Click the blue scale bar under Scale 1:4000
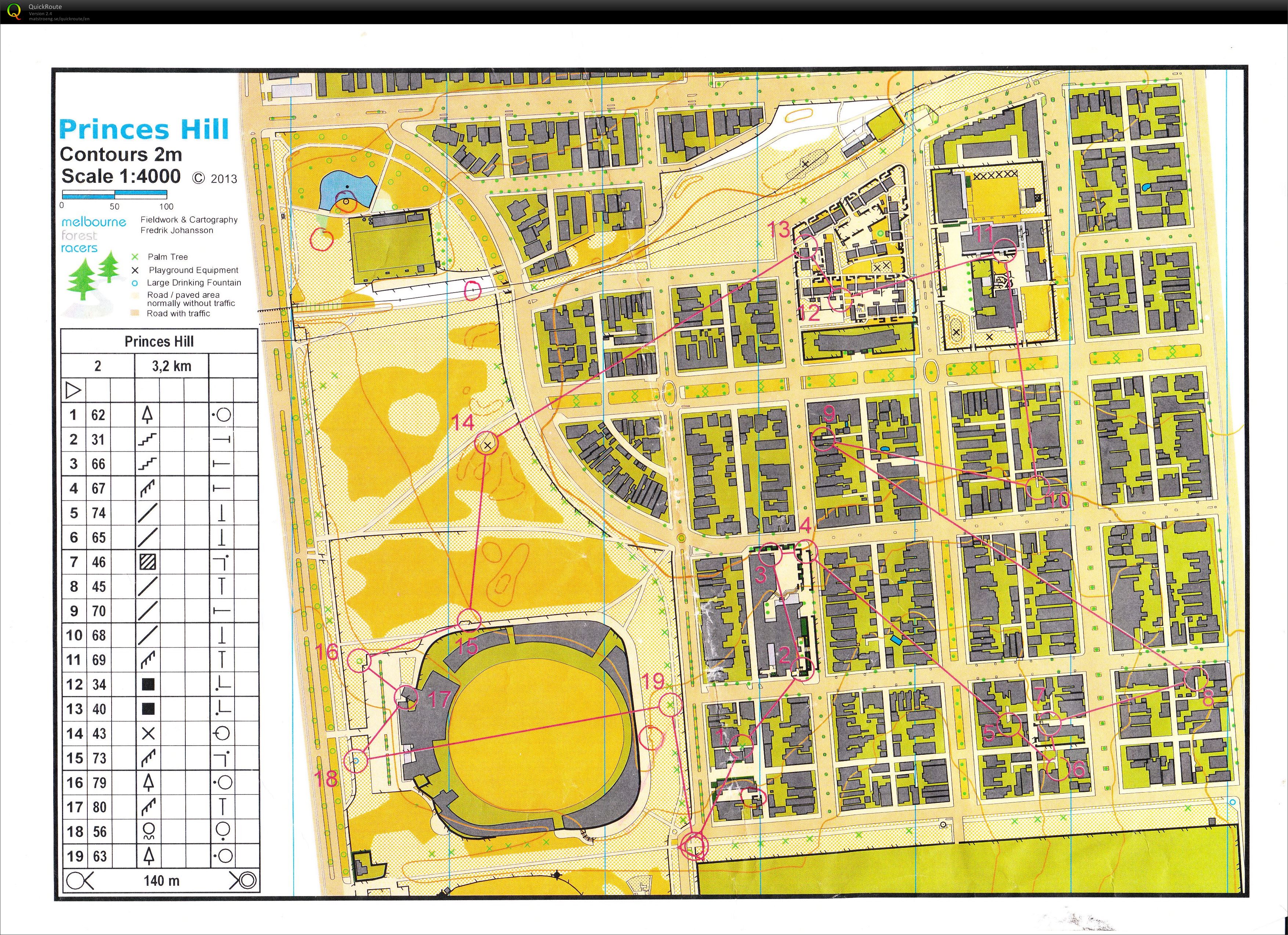The width and height of the screenshot is (1288, 935). [x=114, y=194]
